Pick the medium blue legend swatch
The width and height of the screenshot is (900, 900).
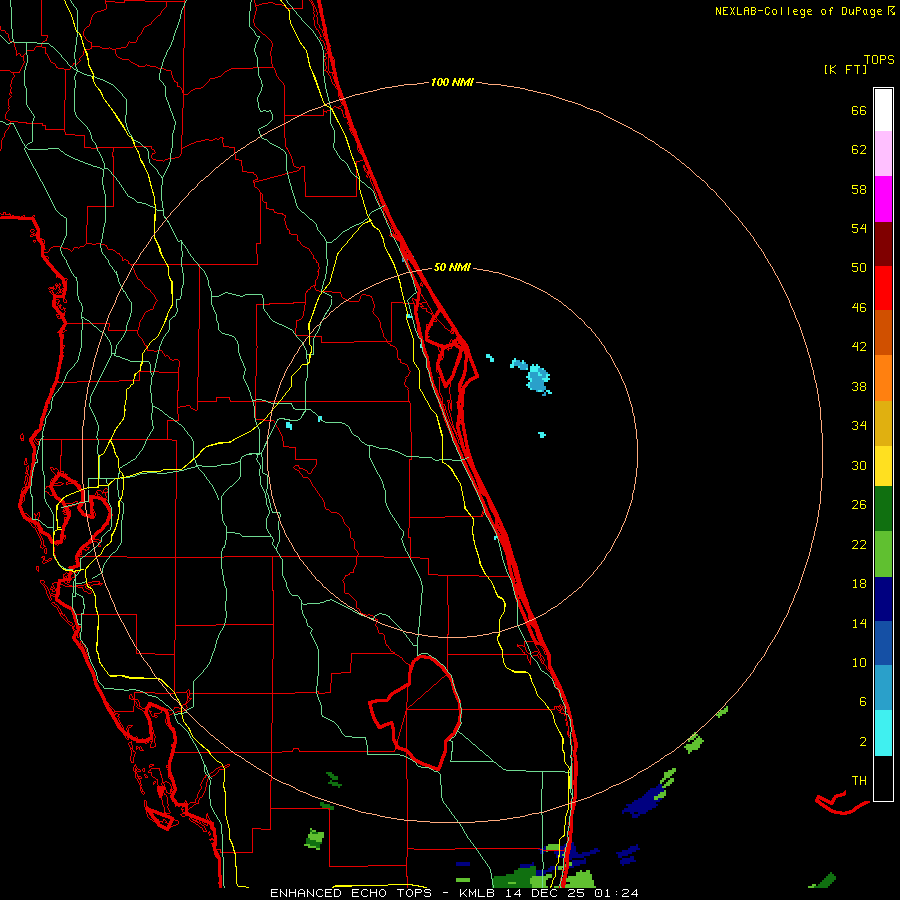coord(883,643)
